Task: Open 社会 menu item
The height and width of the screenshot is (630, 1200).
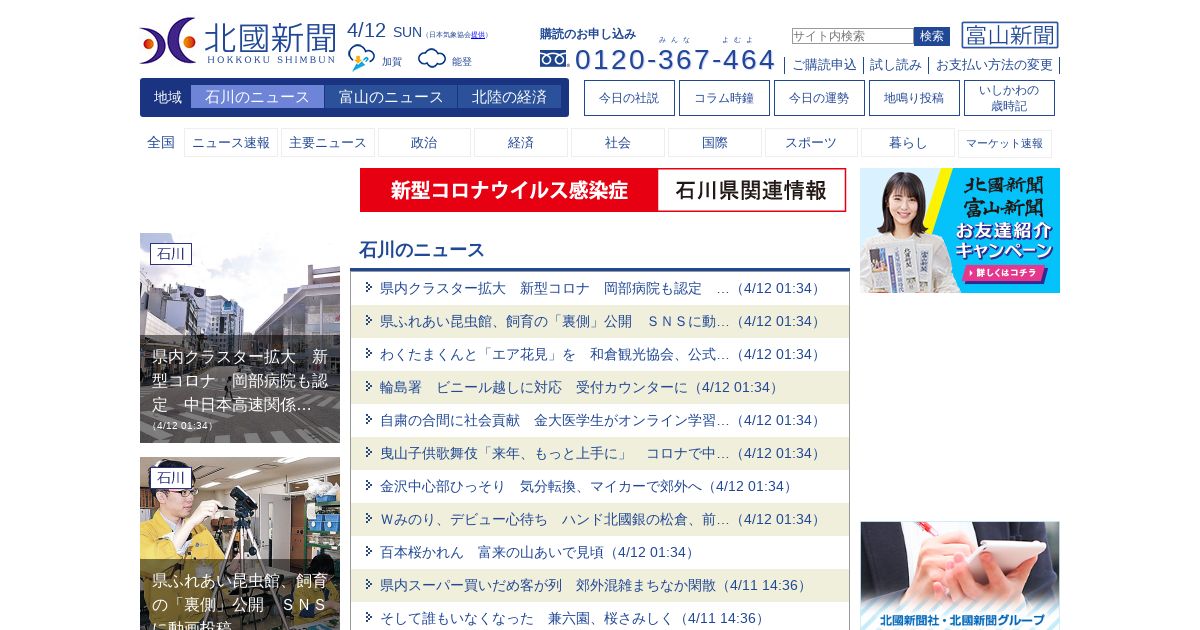Action: pos(618,143)
